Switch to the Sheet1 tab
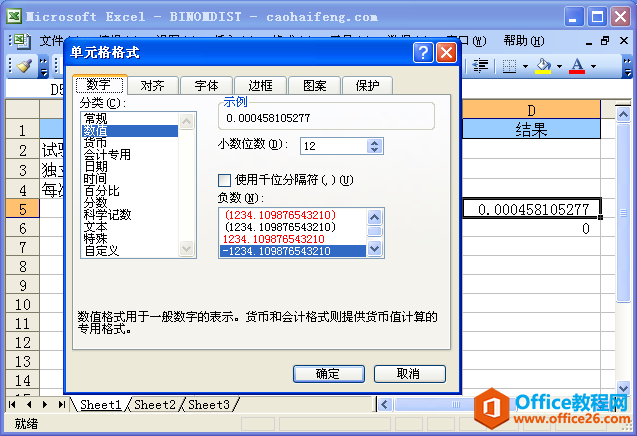This screenshot has width=637, height=436. 101,405
